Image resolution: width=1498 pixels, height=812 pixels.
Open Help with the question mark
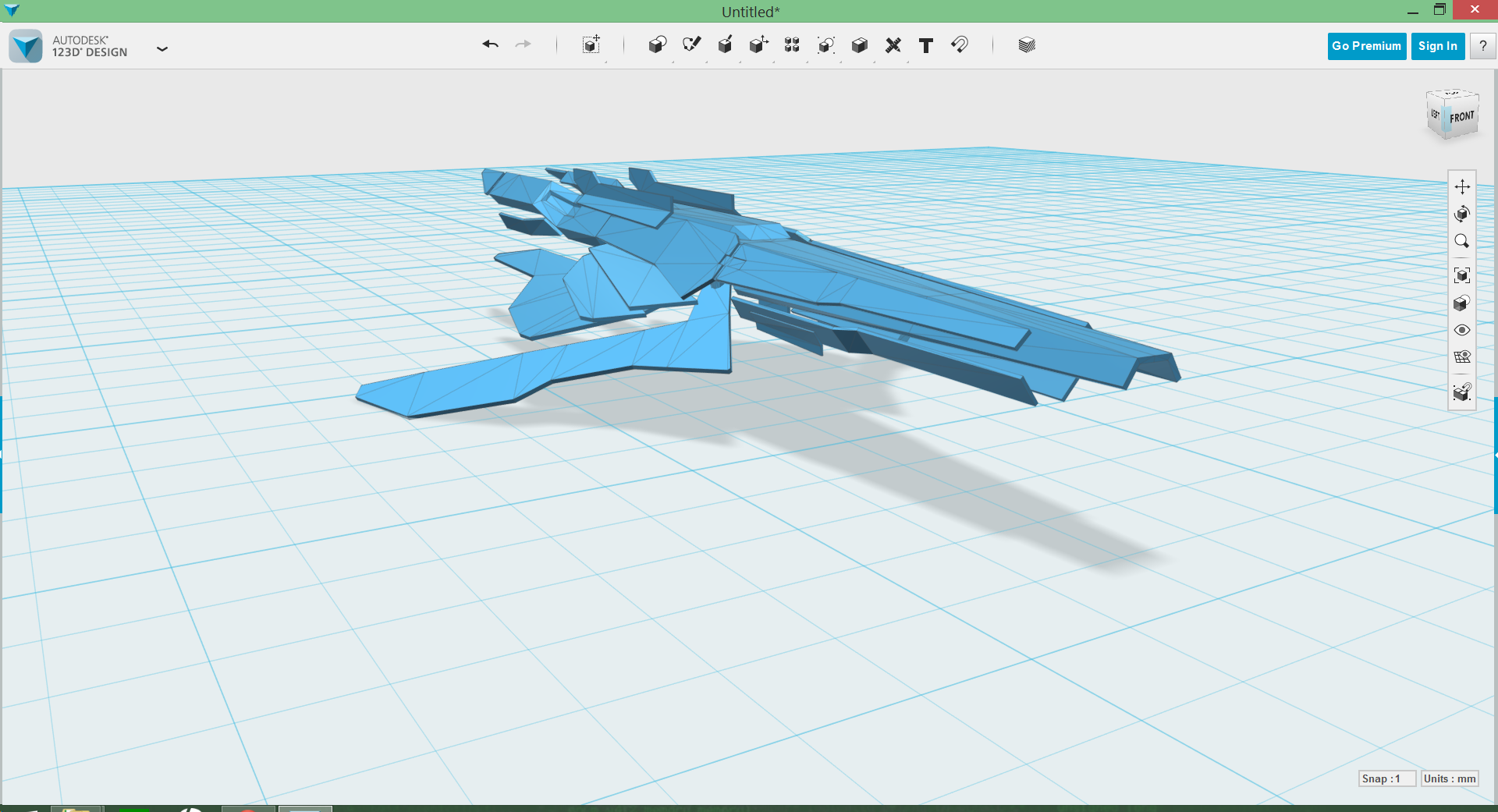click(x=1483, y=46)
